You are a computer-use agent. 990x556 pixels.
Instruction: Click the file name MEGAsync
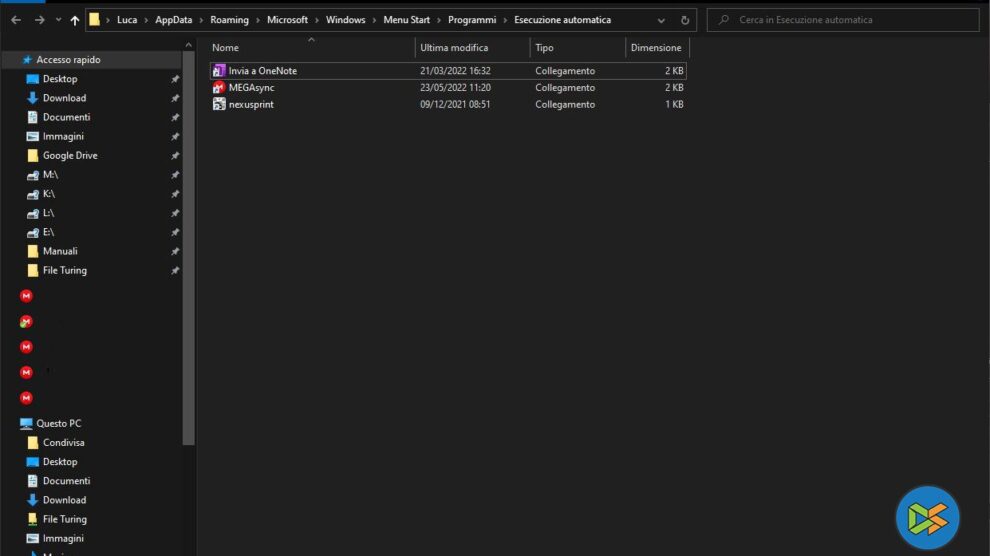coord(251,88)
